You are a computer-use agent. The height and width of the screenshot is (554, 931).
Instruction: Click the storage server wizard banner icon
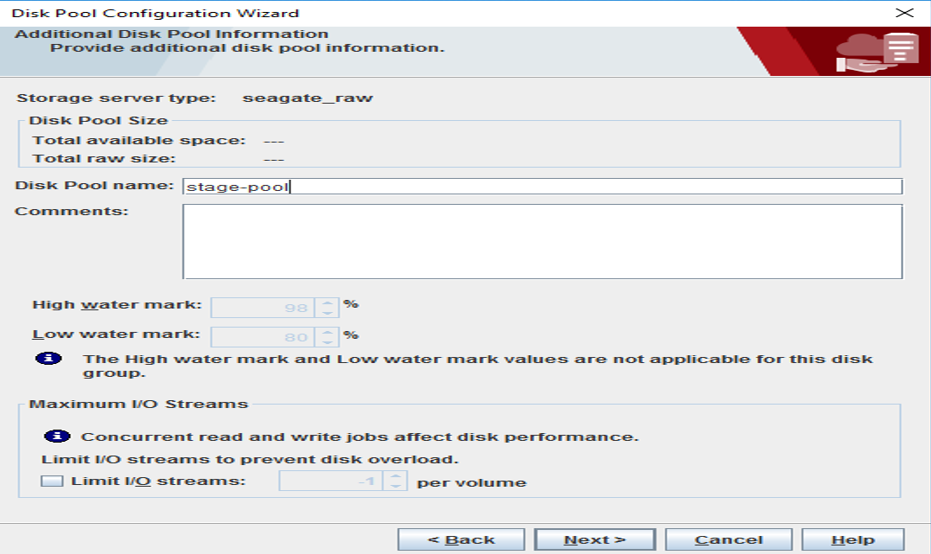click(878, 52)
